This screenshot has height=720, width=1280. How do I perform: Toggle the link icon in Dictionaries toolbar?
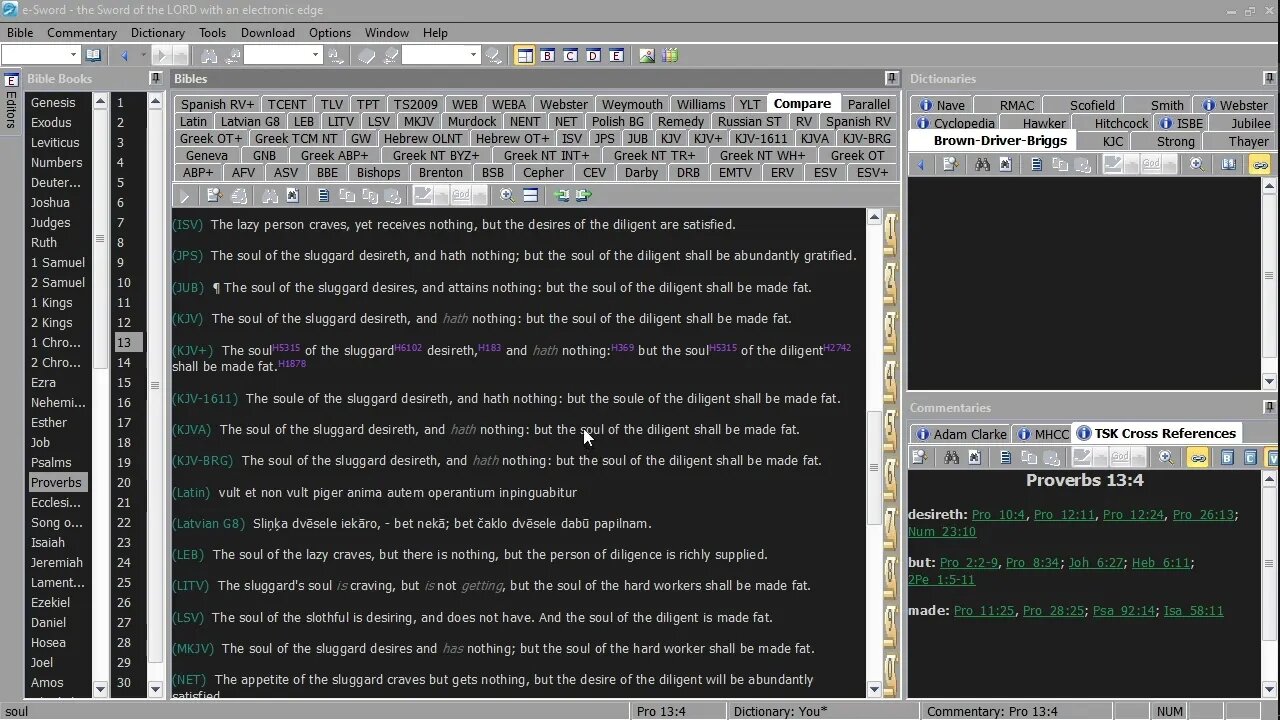(1259, 165)
